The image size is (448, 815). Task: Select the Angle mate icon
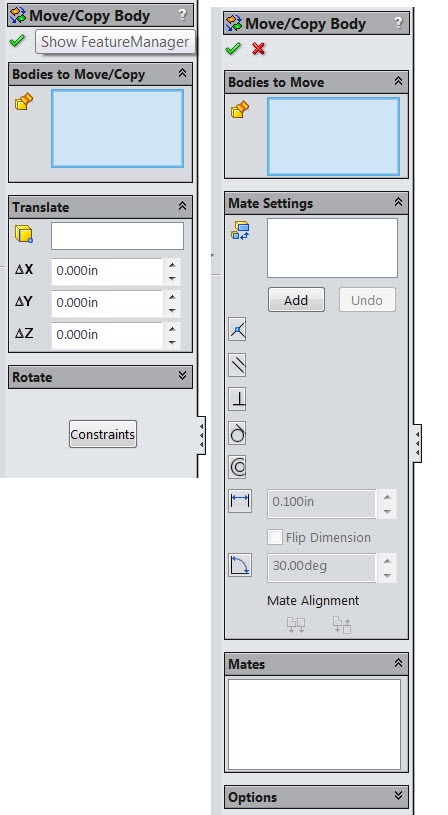pos(240,565)
